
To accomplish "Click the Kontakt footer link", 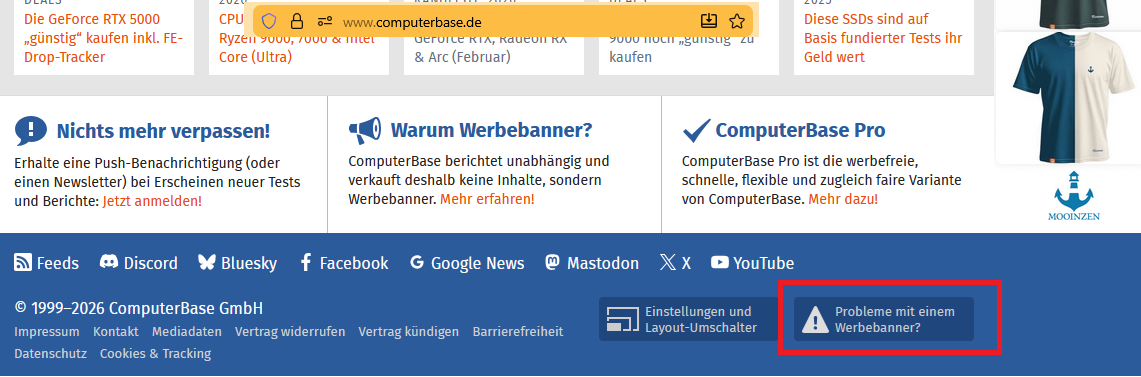I will 116,331.
